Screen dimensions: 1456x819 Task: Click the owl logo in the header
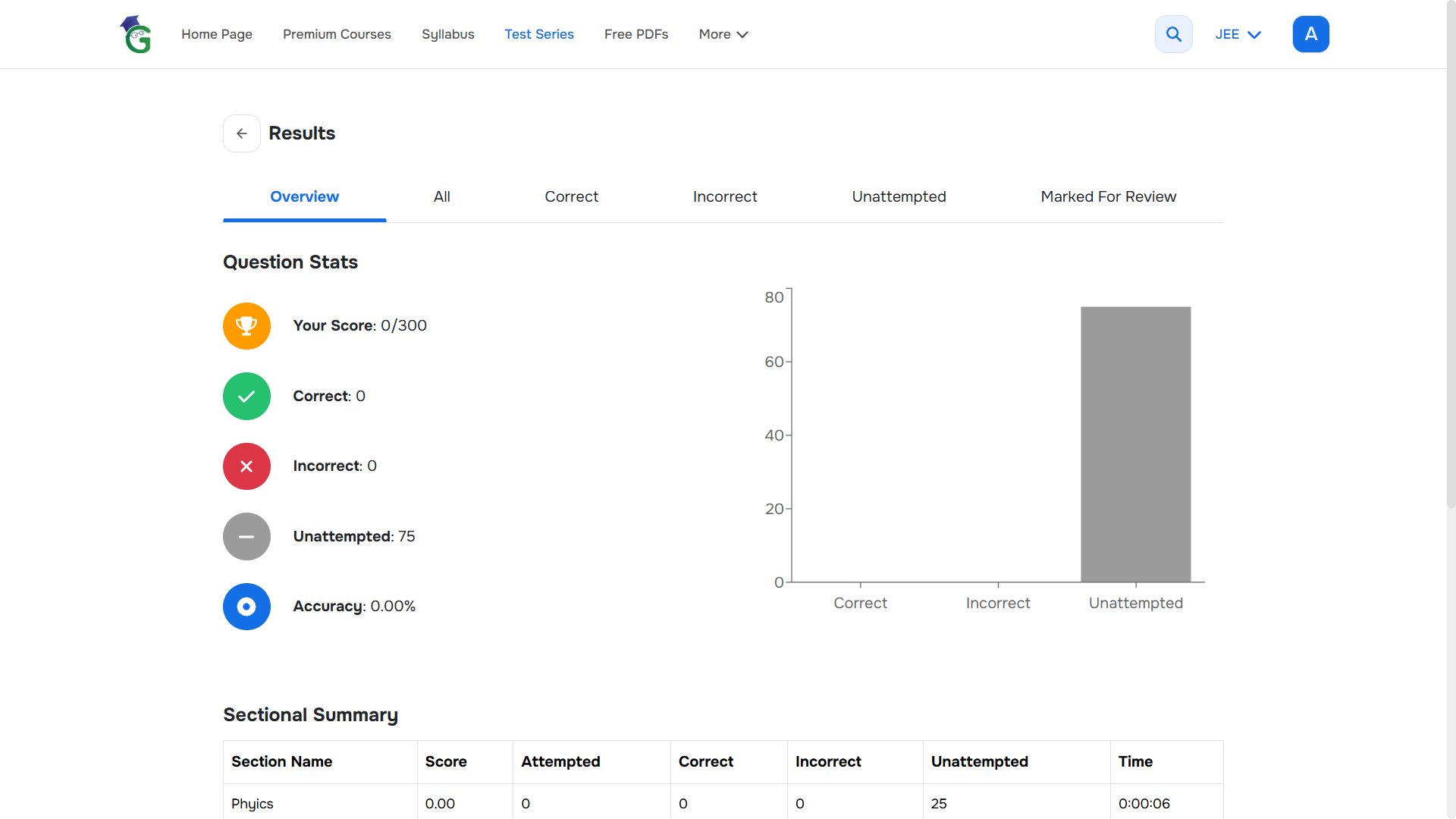coord(136,34)
